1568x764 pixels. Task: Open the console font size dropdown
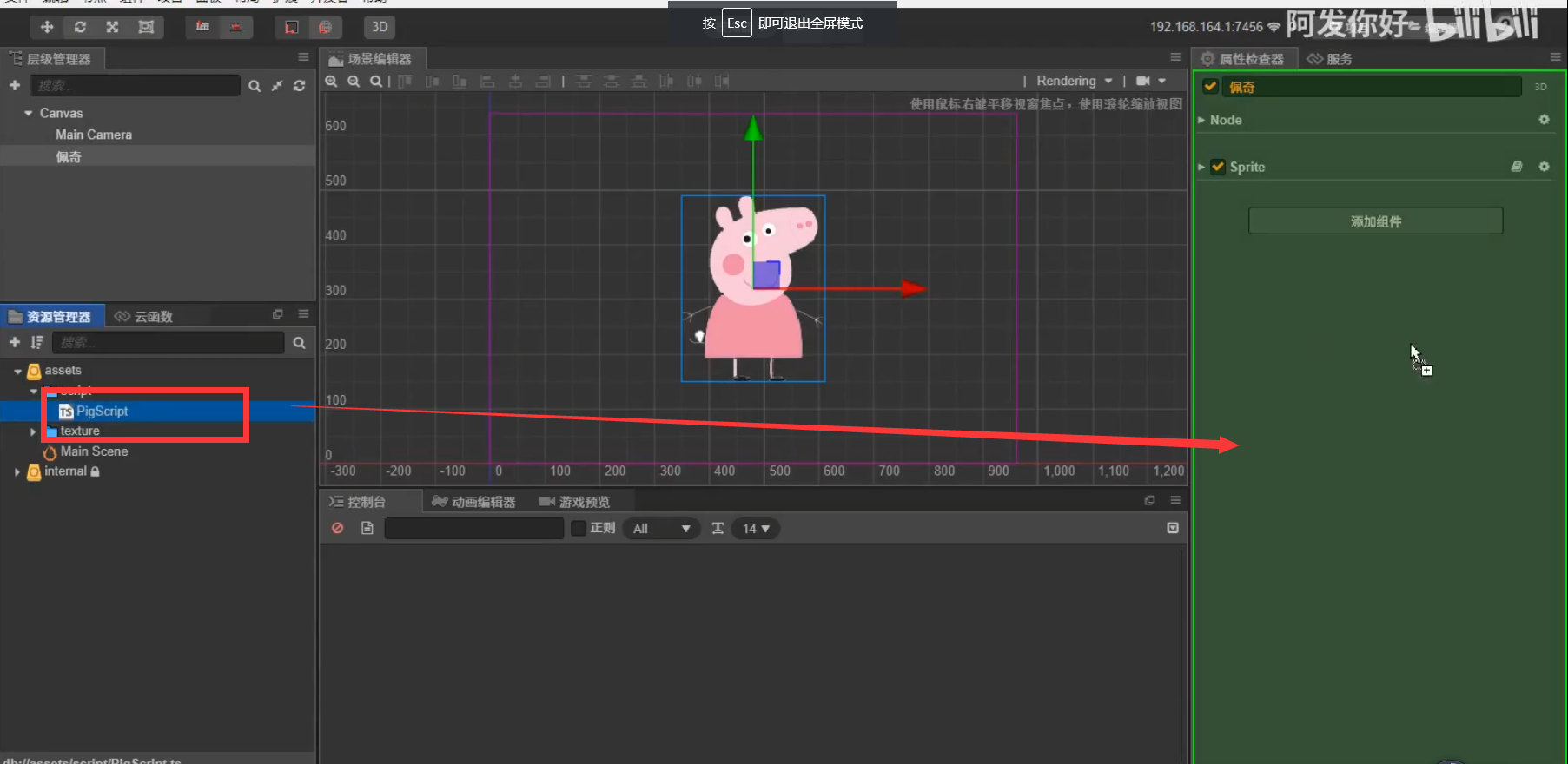coord(756,528)
